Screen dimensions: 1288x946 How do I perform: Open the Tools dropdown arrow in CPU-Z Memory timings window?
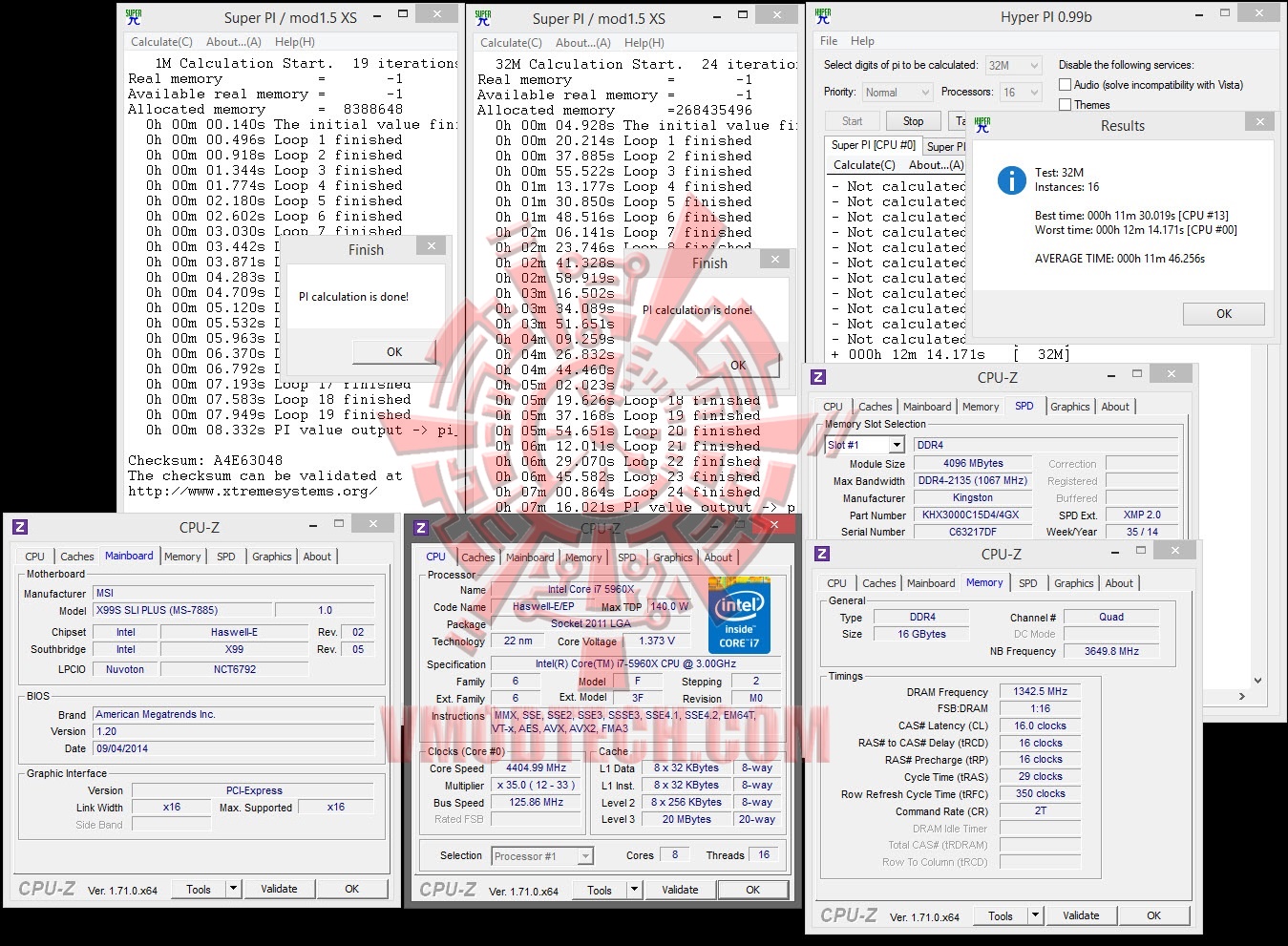(x=1035, y=915)
